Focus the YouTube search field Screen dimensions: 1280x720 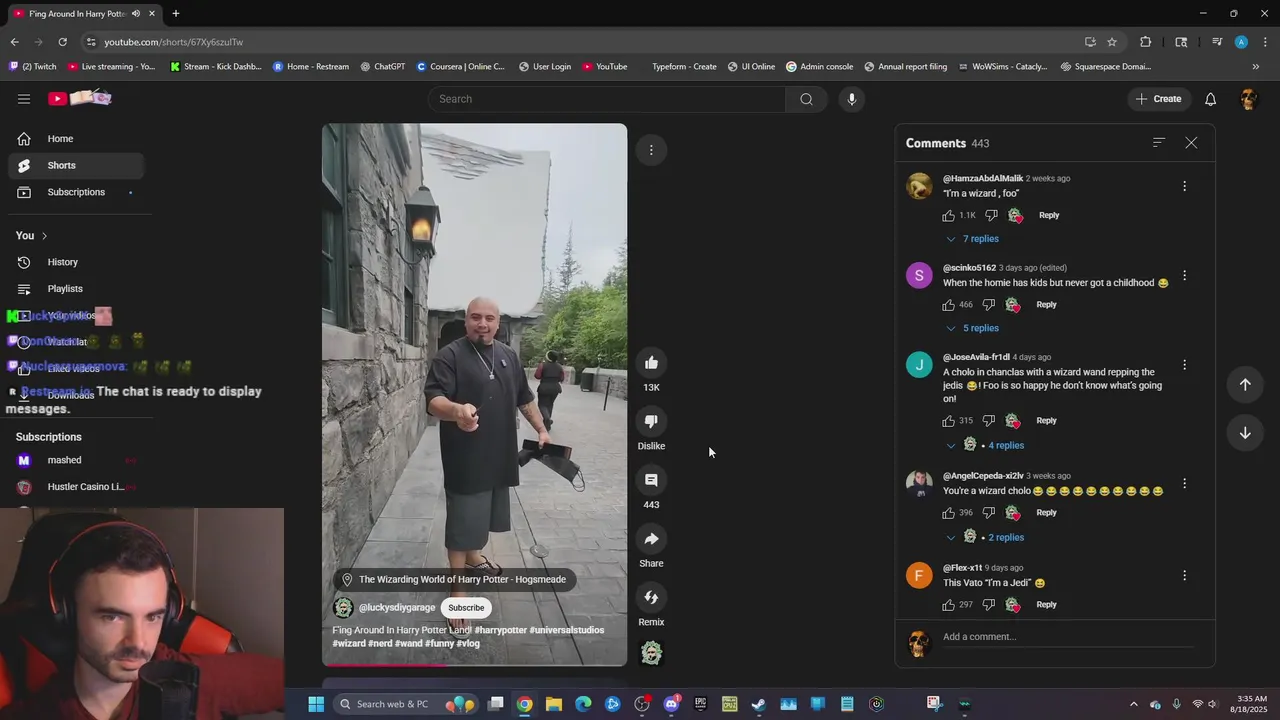pos(607,99)
